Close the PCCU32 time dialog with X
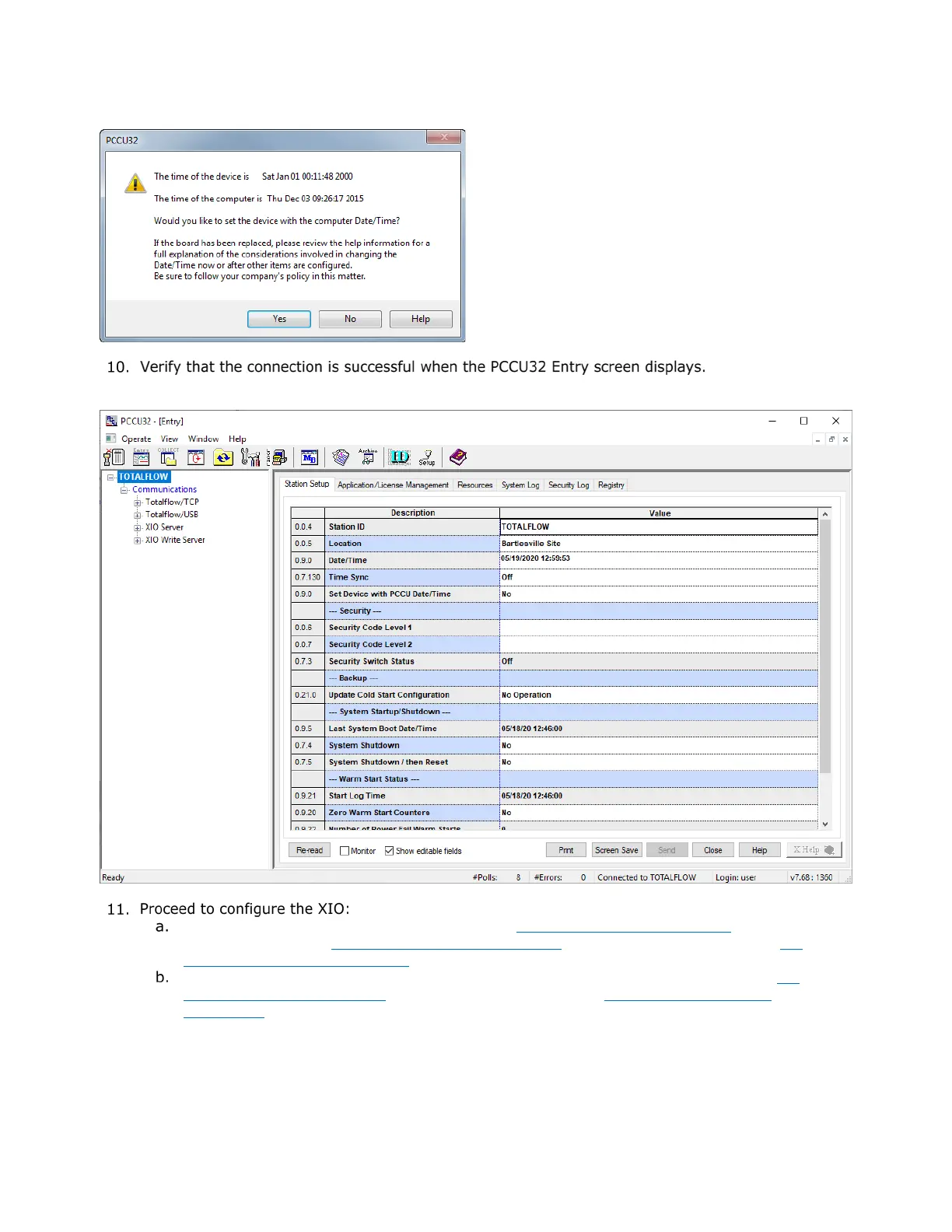Image resolution: width=952 pixels, height=1232 pixels. 444,137
